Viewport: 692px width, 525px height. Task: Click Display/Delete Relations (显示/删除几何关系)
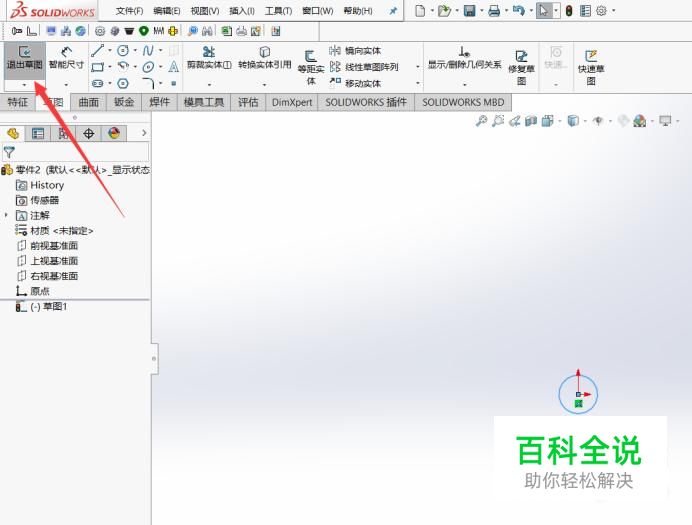[x=464, y=58]
